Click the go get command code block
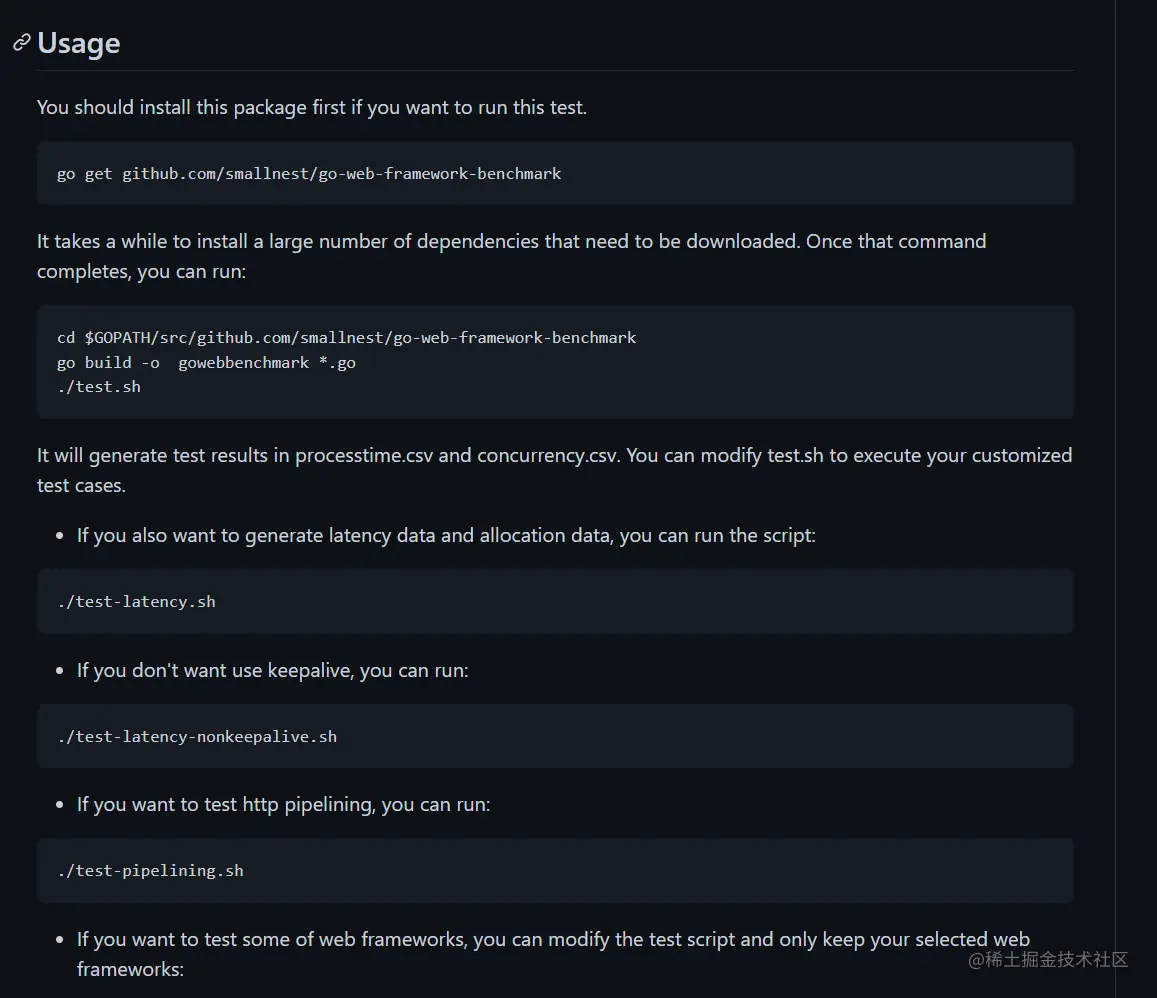The width and height of the screenshot is (1157, 998). [x=309, y=174]
